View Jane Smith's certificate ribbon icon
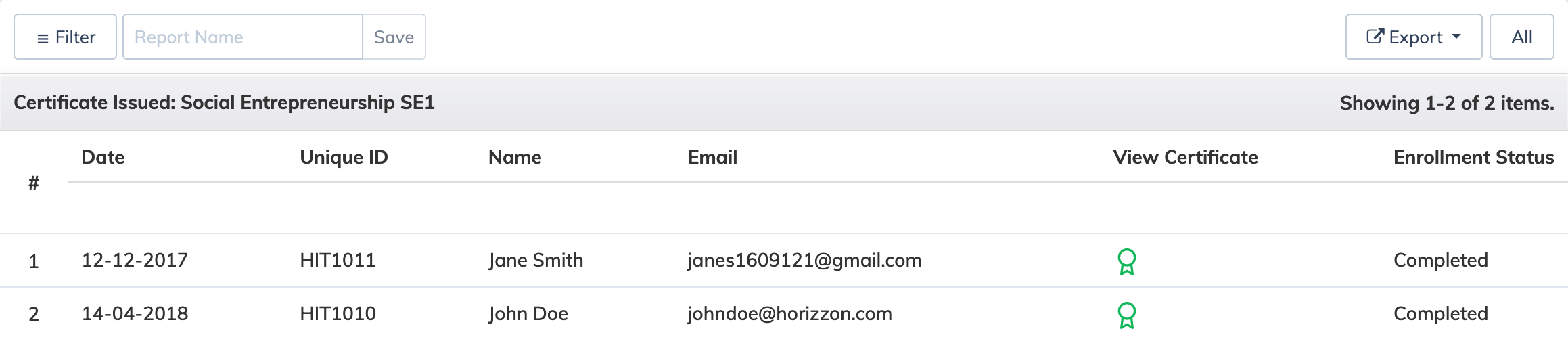The width and height of the screenshot is (1568, 356). [1126, 262]
